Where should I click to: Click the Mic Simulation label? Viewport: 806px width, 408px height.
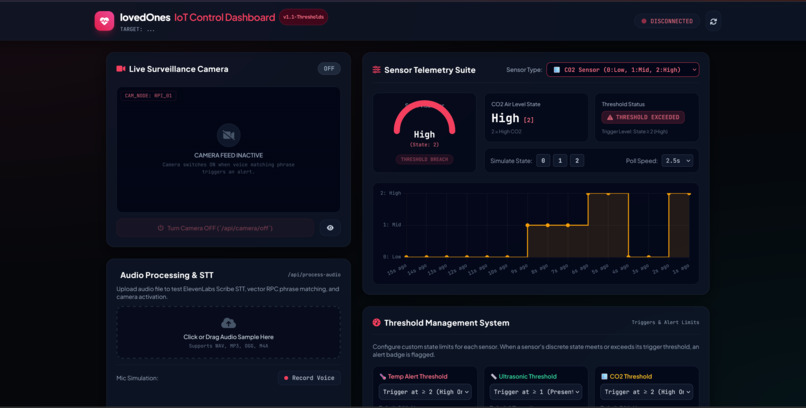click(x=137, y=378)
